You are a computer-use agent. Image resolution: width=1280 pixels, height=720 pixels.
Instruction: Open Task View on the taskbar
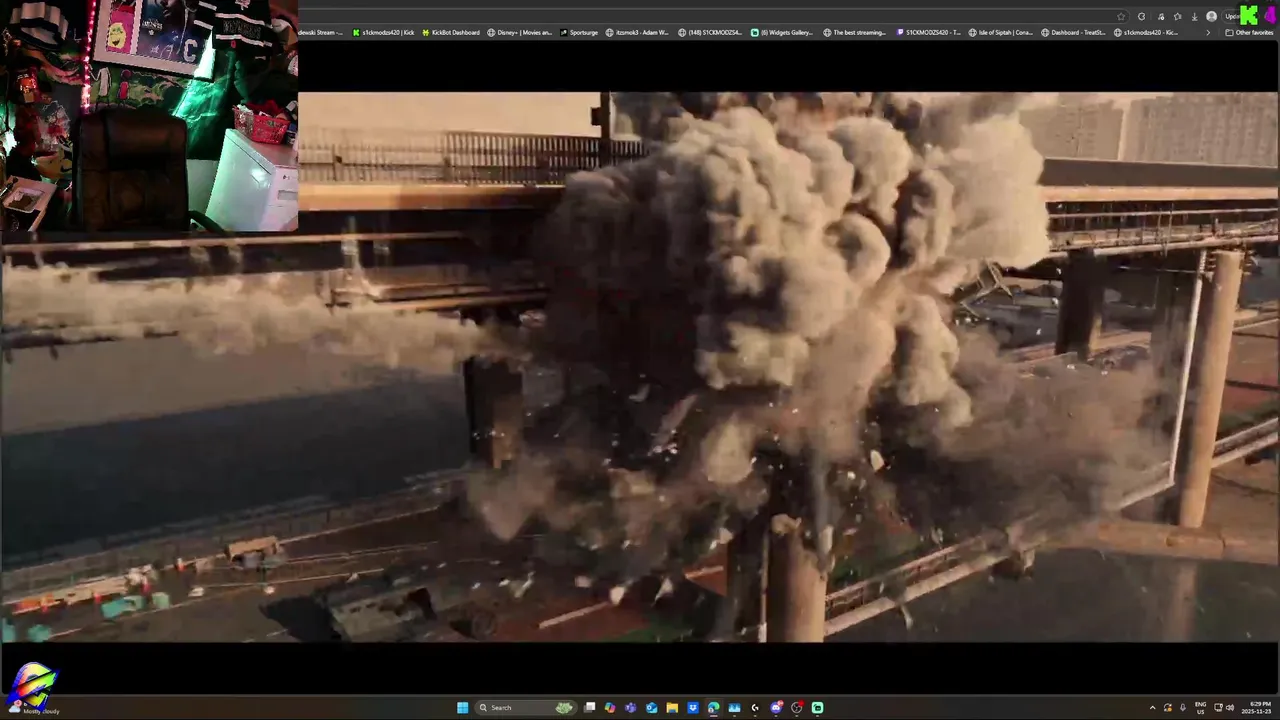(x=589, y=708)
